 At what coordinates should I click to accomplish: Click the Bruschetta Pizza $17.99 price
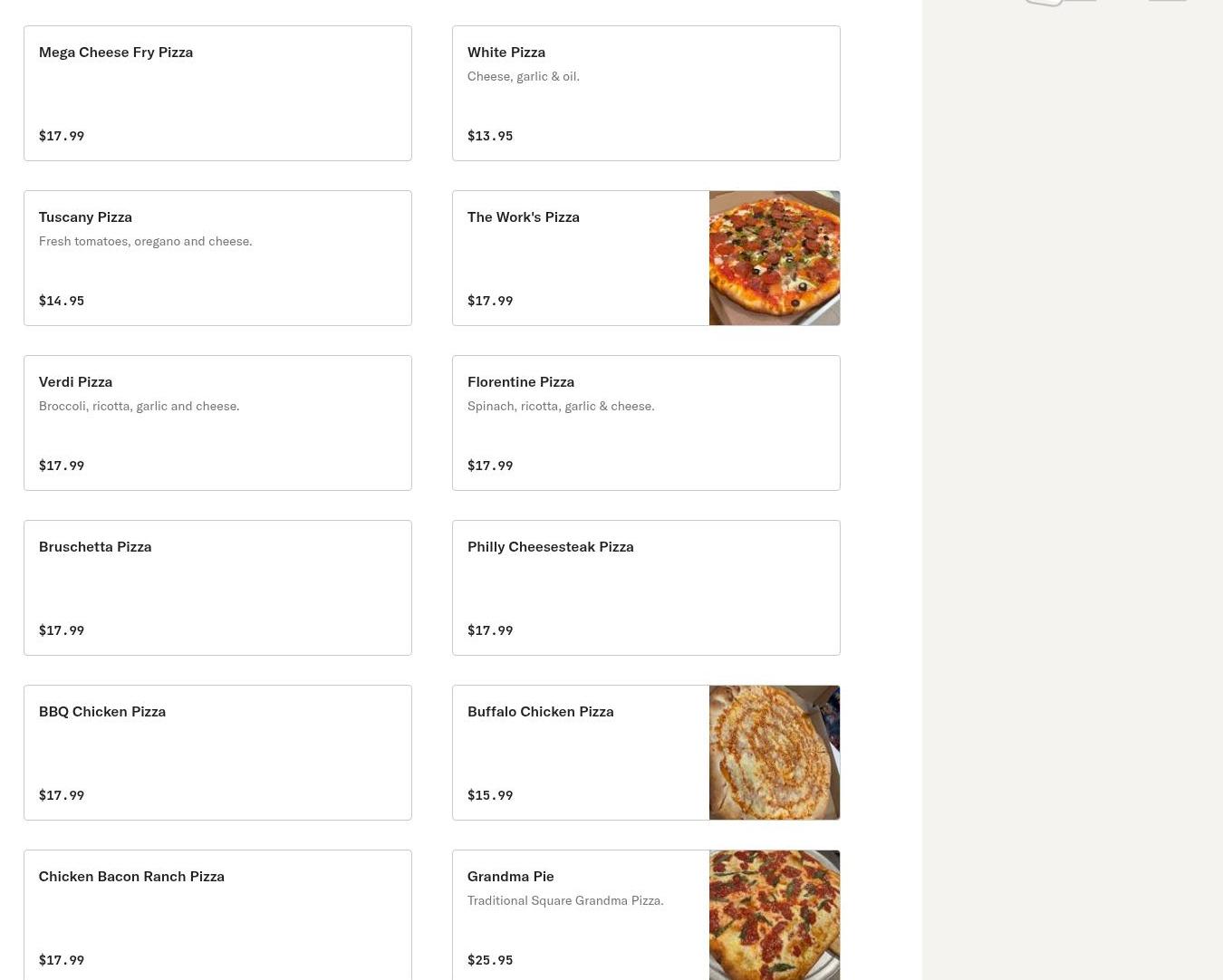pos(62,630)
